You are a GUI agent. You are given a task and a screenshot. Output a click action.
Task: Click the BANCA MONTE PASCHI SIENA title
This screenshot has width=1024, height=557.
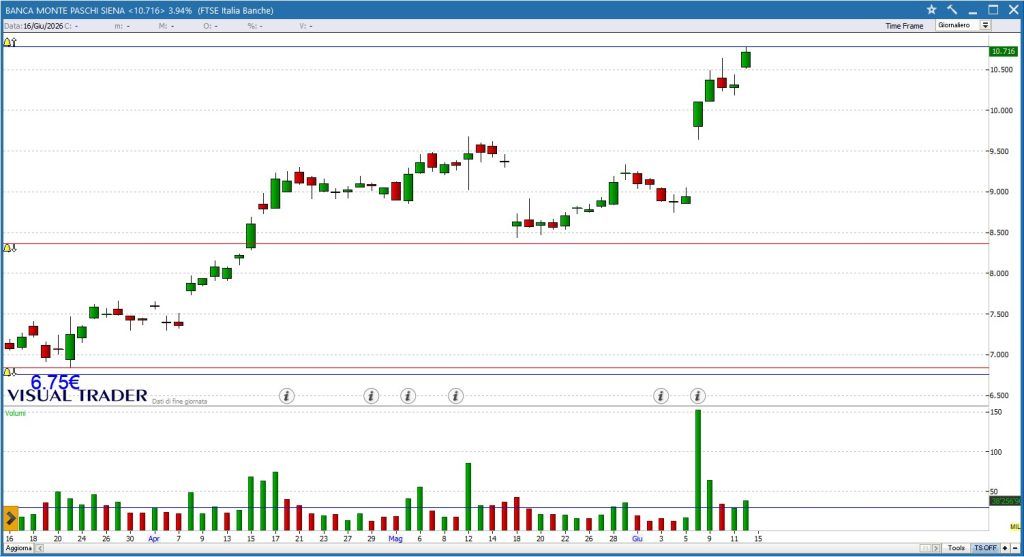click(65, 10)
